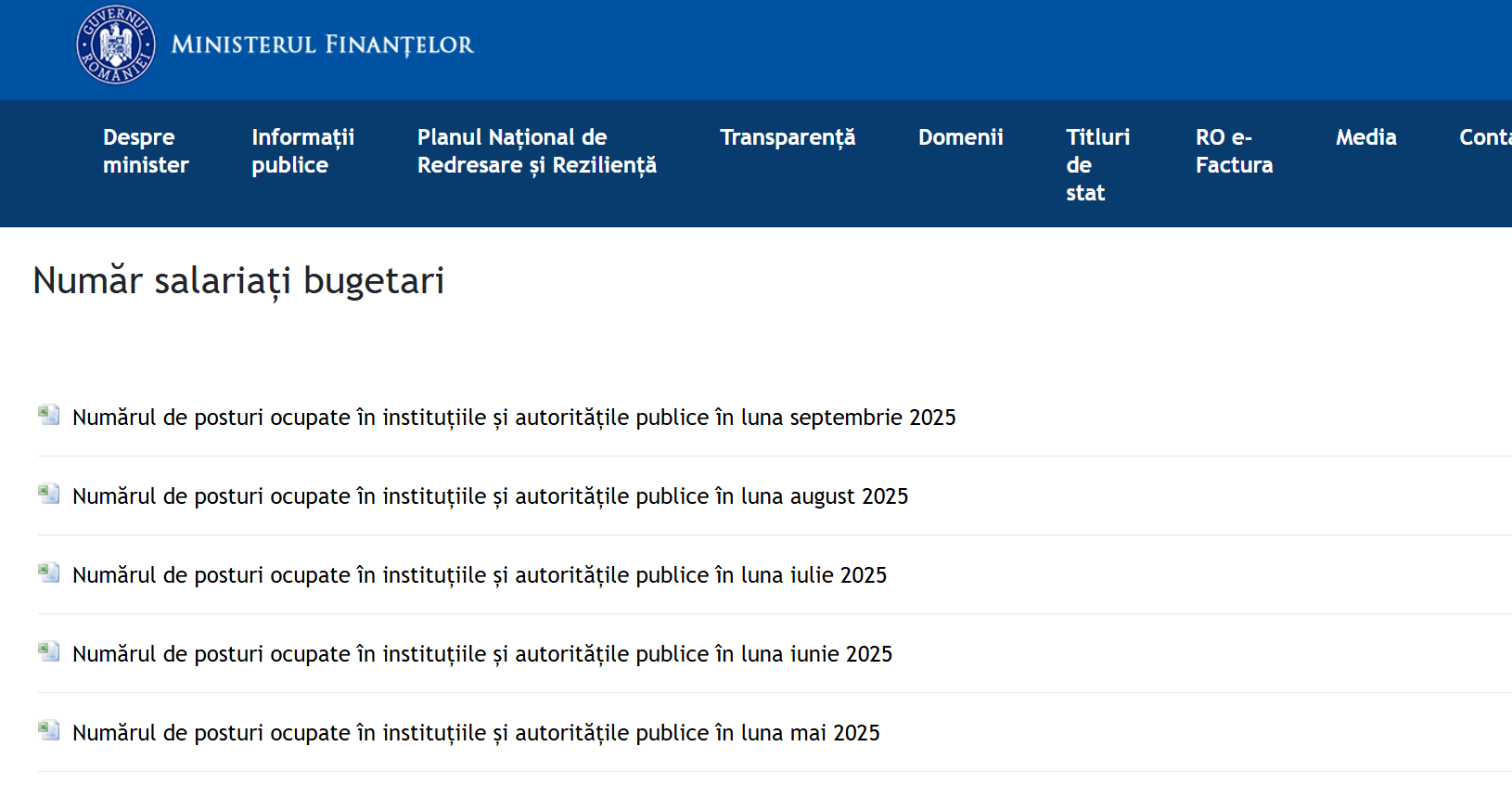Click the file icon next to iulie 2025

[x=48, y=573]
